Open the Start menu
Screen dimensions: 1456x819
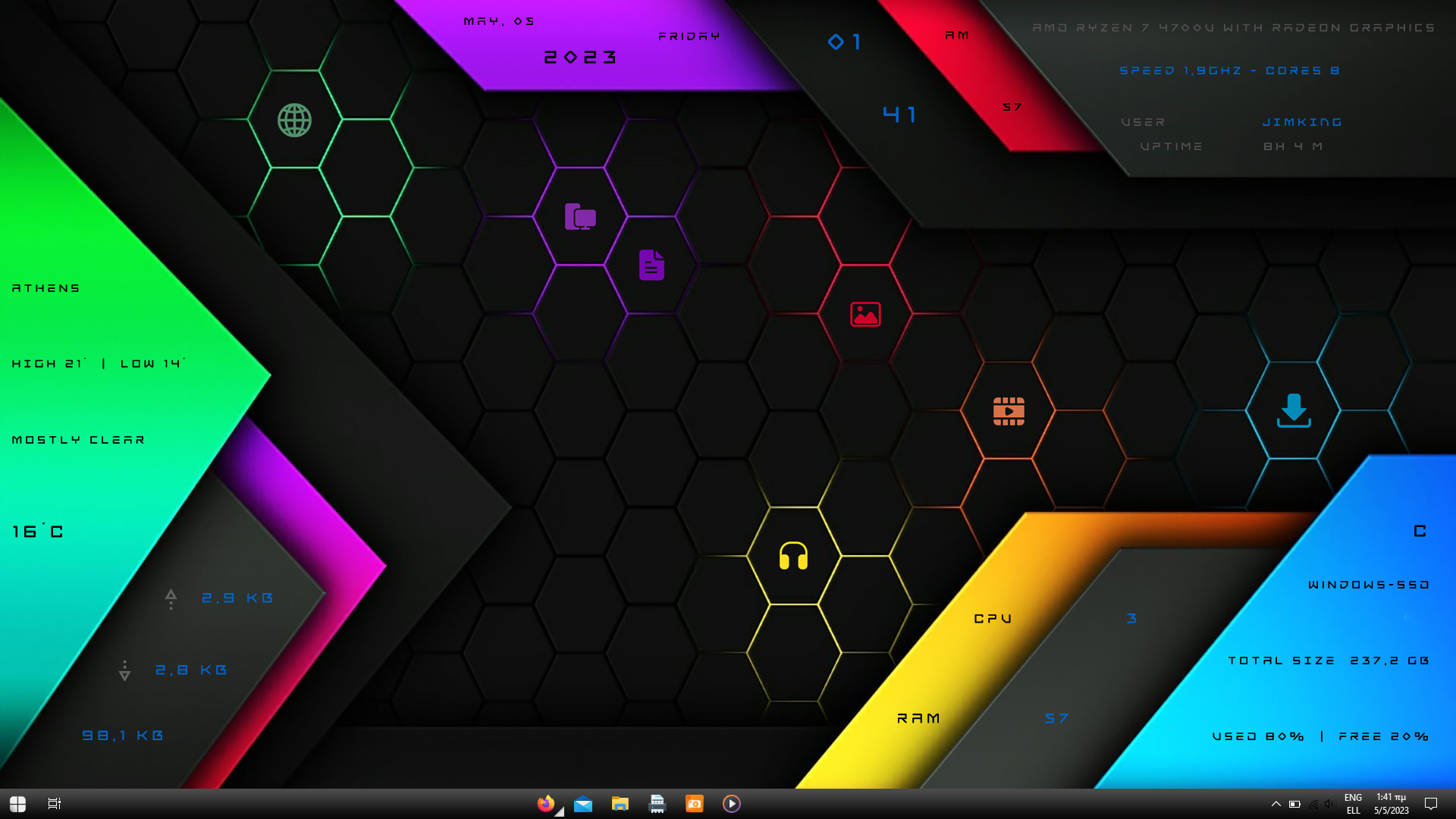point(16,803)
